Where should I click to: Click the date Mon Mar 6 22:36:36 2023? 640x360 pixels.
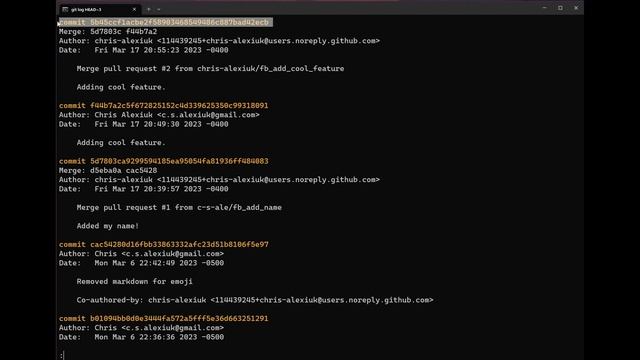(x=159, y=337)
